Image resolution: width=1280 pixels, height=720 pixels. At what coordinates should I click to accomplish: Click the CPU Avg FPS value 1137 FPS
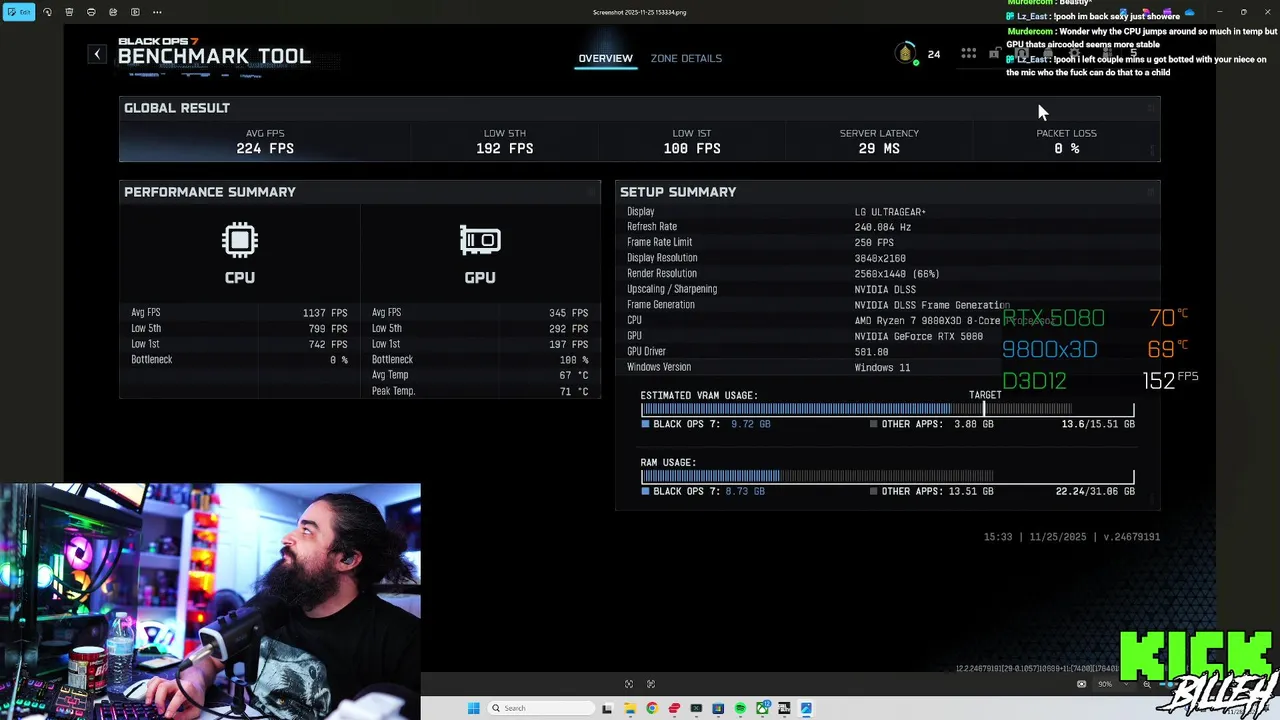click(325, 313)
